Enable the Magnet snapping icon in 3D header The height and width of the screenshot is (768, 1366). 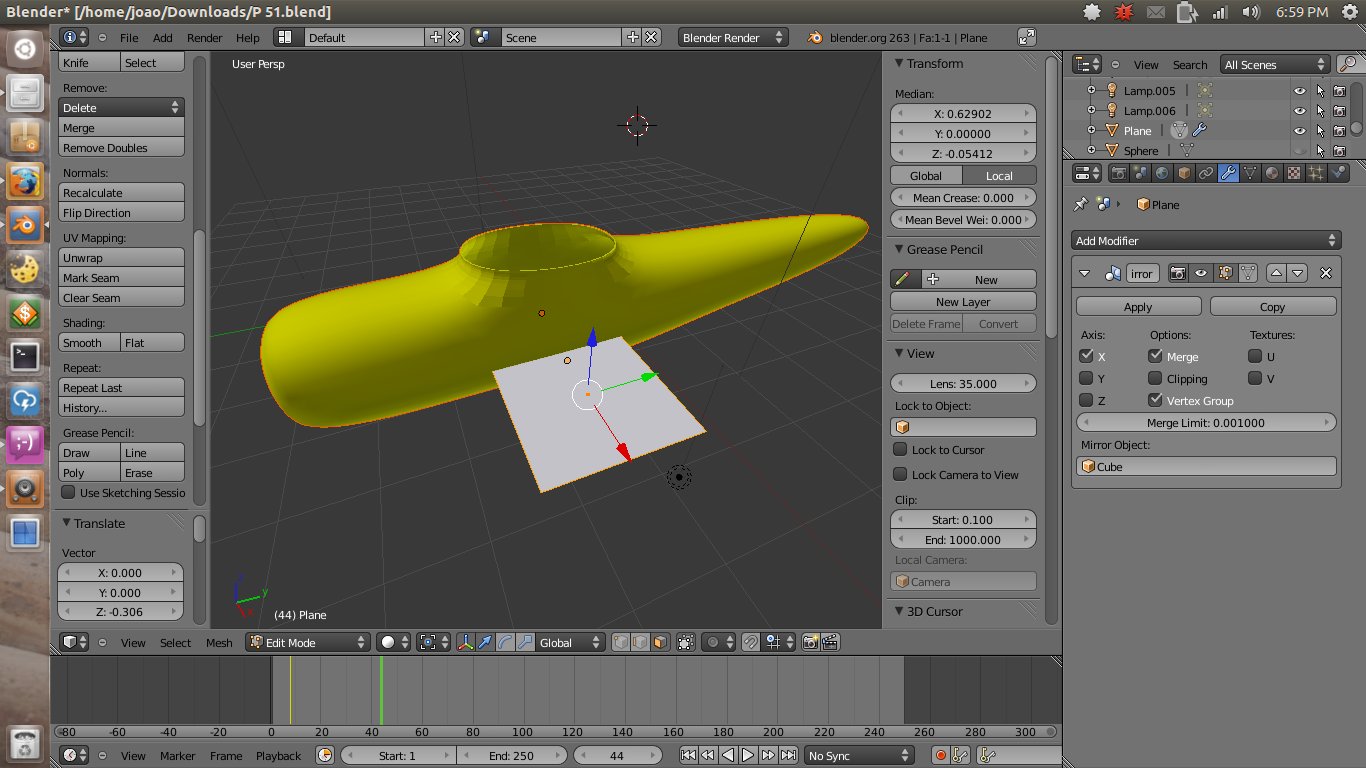click(750, 643)
